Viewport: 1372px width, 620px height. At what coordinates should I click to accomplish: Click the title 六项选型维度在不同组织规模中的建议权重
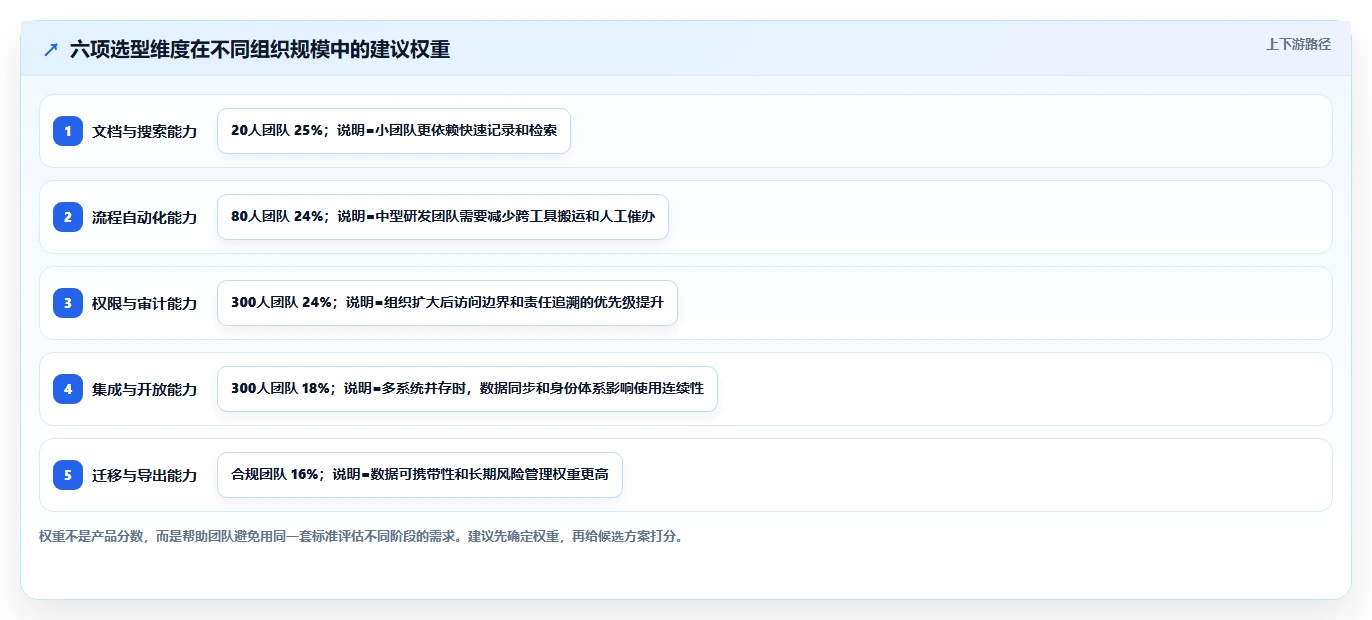260,49
